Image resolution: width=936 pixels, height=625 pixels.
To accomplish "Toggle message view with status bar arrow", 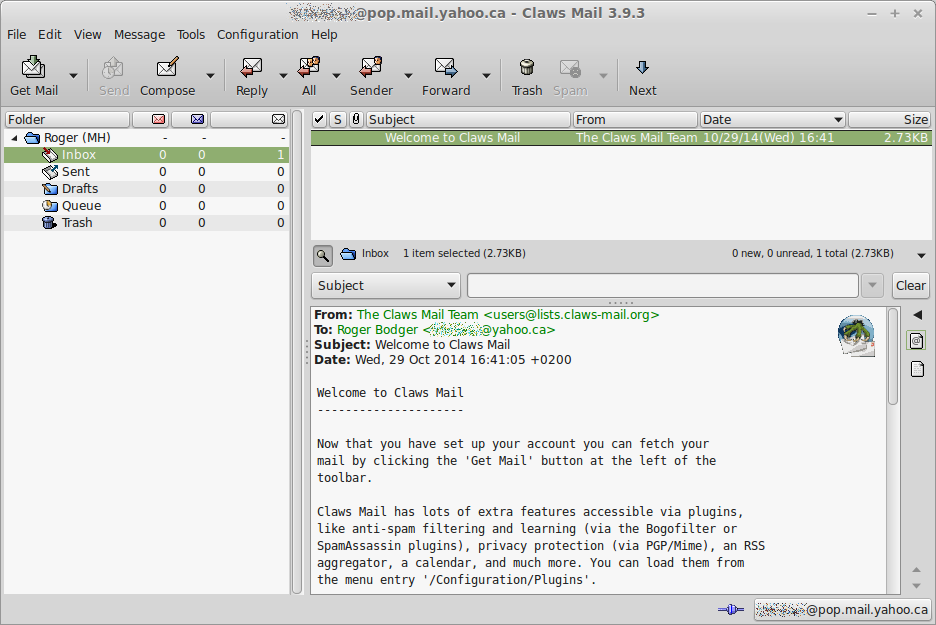I will (x=921, y=255).
